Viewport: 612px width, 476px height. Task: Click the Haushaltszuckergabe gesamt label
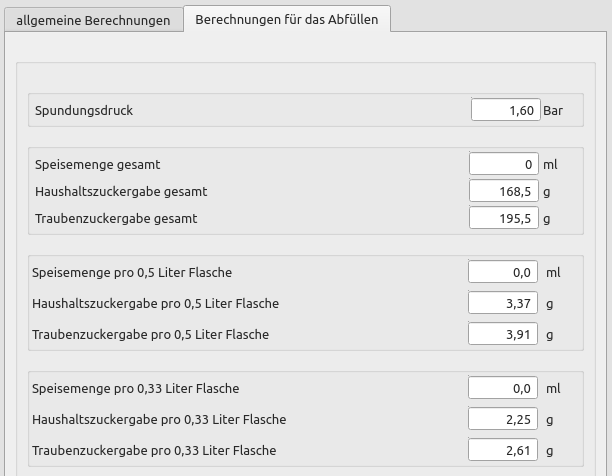[121, 191]
